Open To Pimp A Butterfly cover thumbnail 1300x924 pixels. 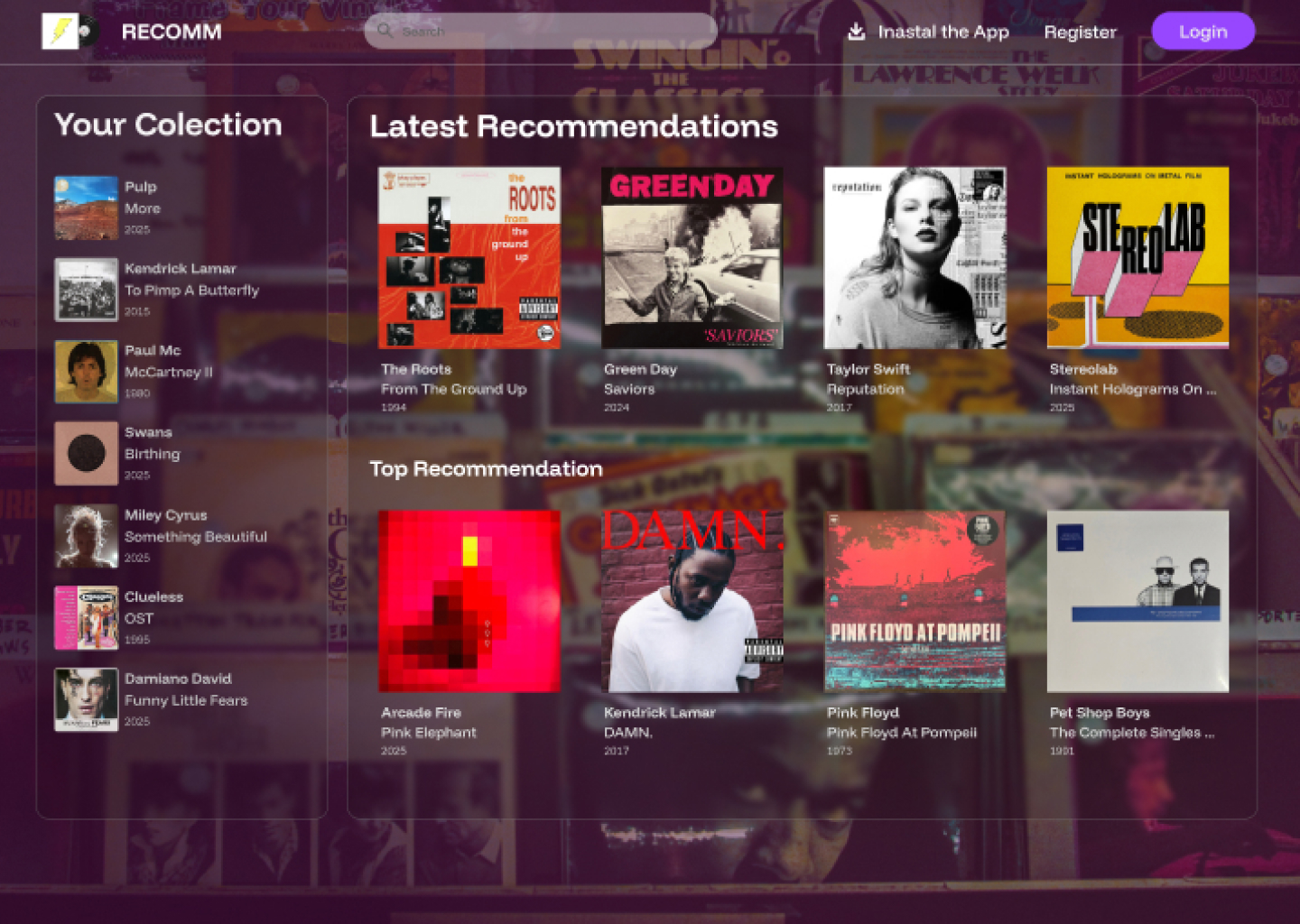pyautogui.click(x=86, y=290)
